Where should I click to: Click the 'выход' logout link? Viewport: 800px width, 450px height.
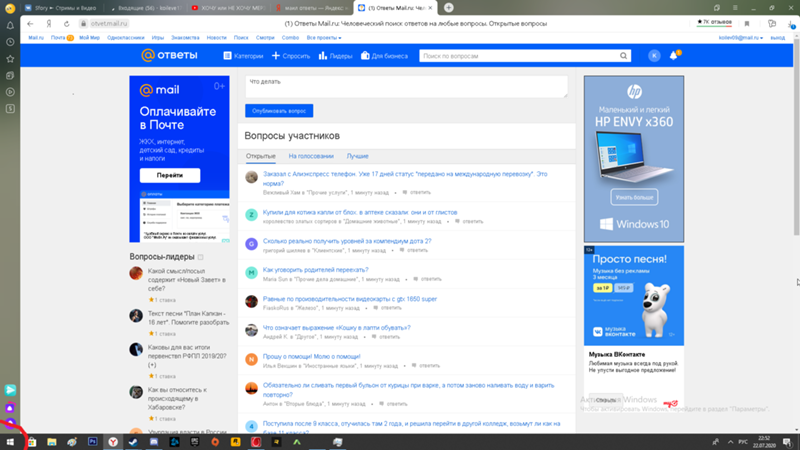pyautogui.click(x=778, y=38)
